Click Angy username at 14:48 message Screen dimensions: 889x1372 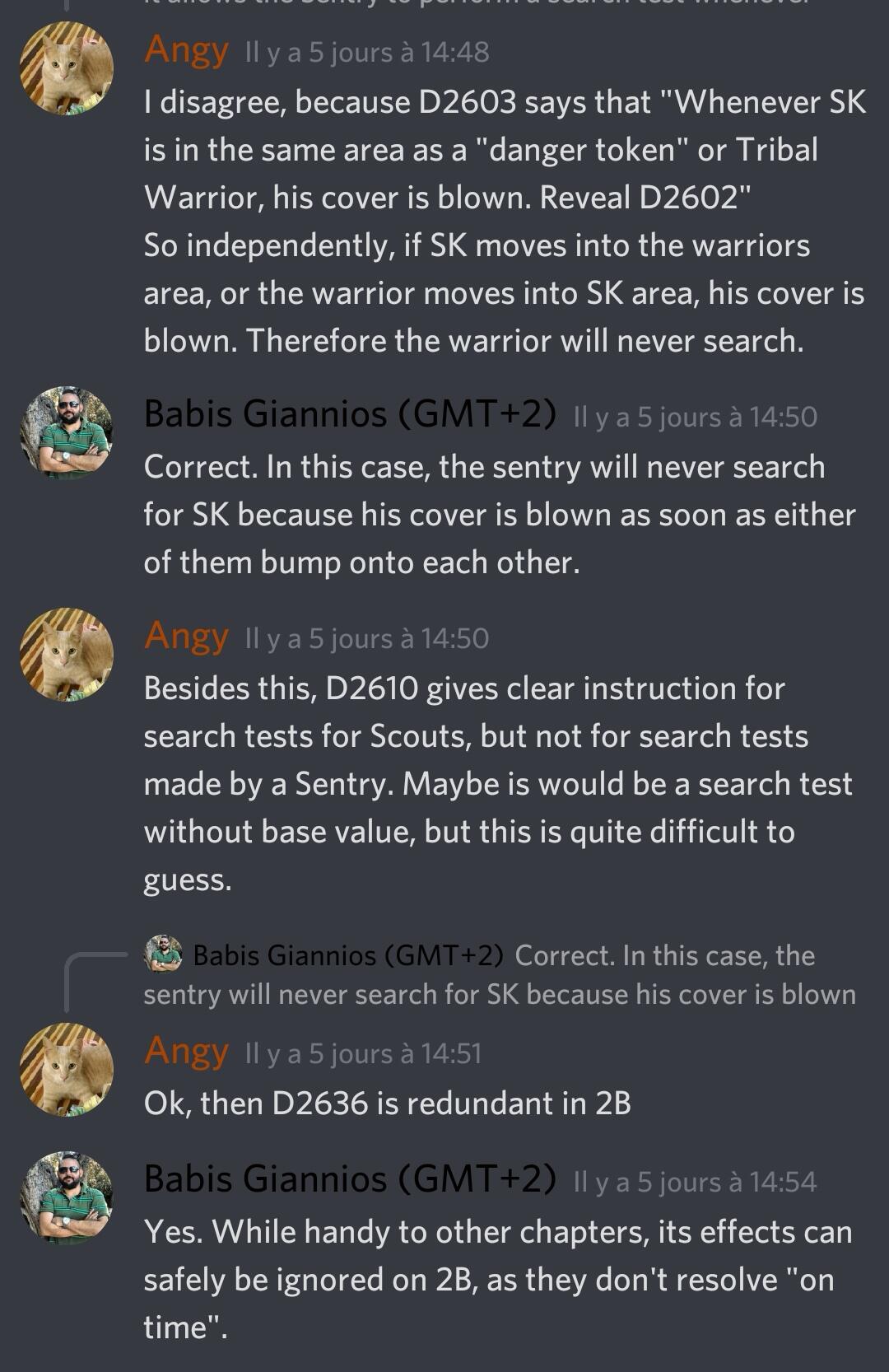(186, 51)
